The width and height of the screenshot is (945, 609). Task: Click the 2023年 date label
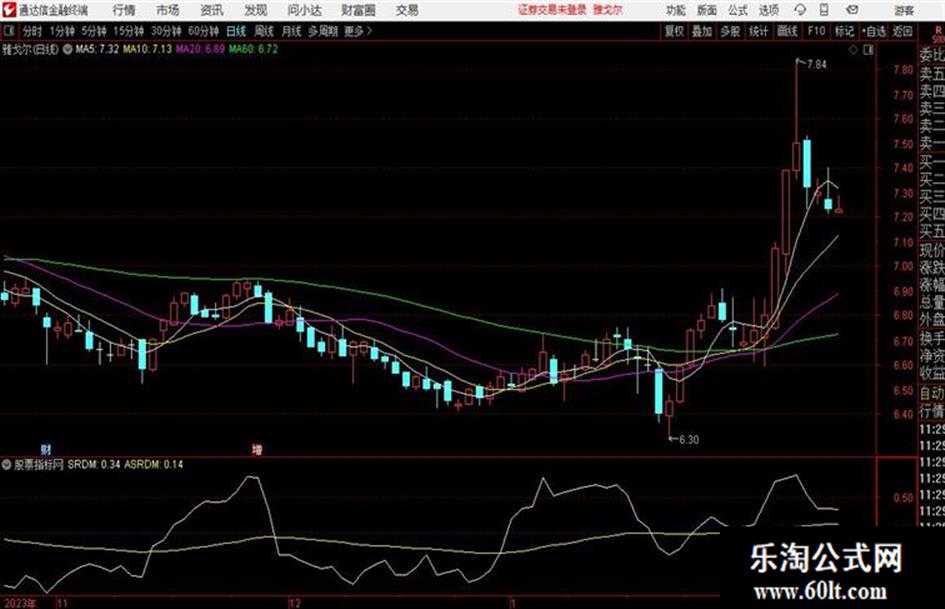pos(19,603)
